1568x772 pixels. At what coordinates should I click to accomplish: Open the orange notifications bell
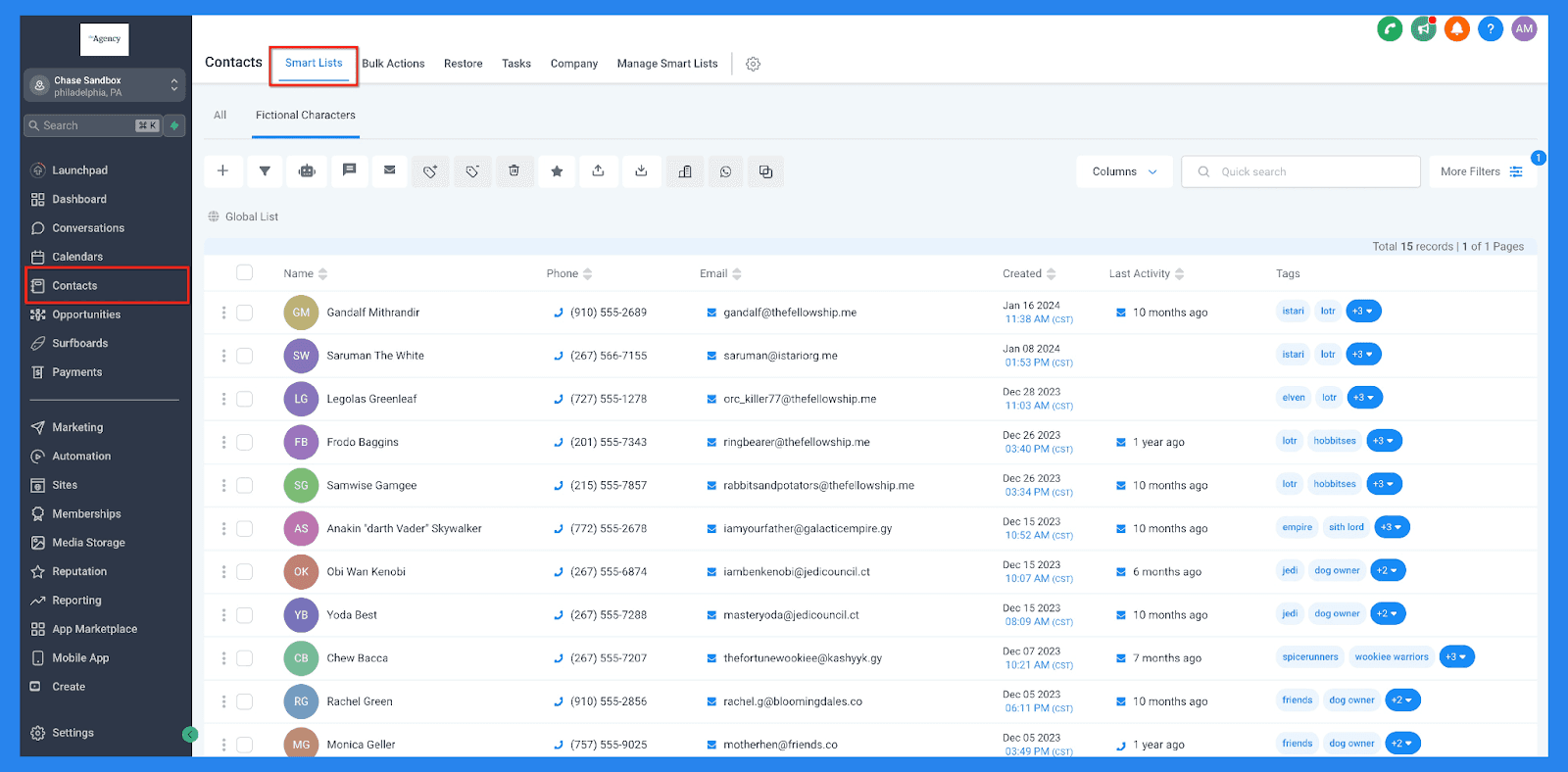click(x=1457, y=29)
